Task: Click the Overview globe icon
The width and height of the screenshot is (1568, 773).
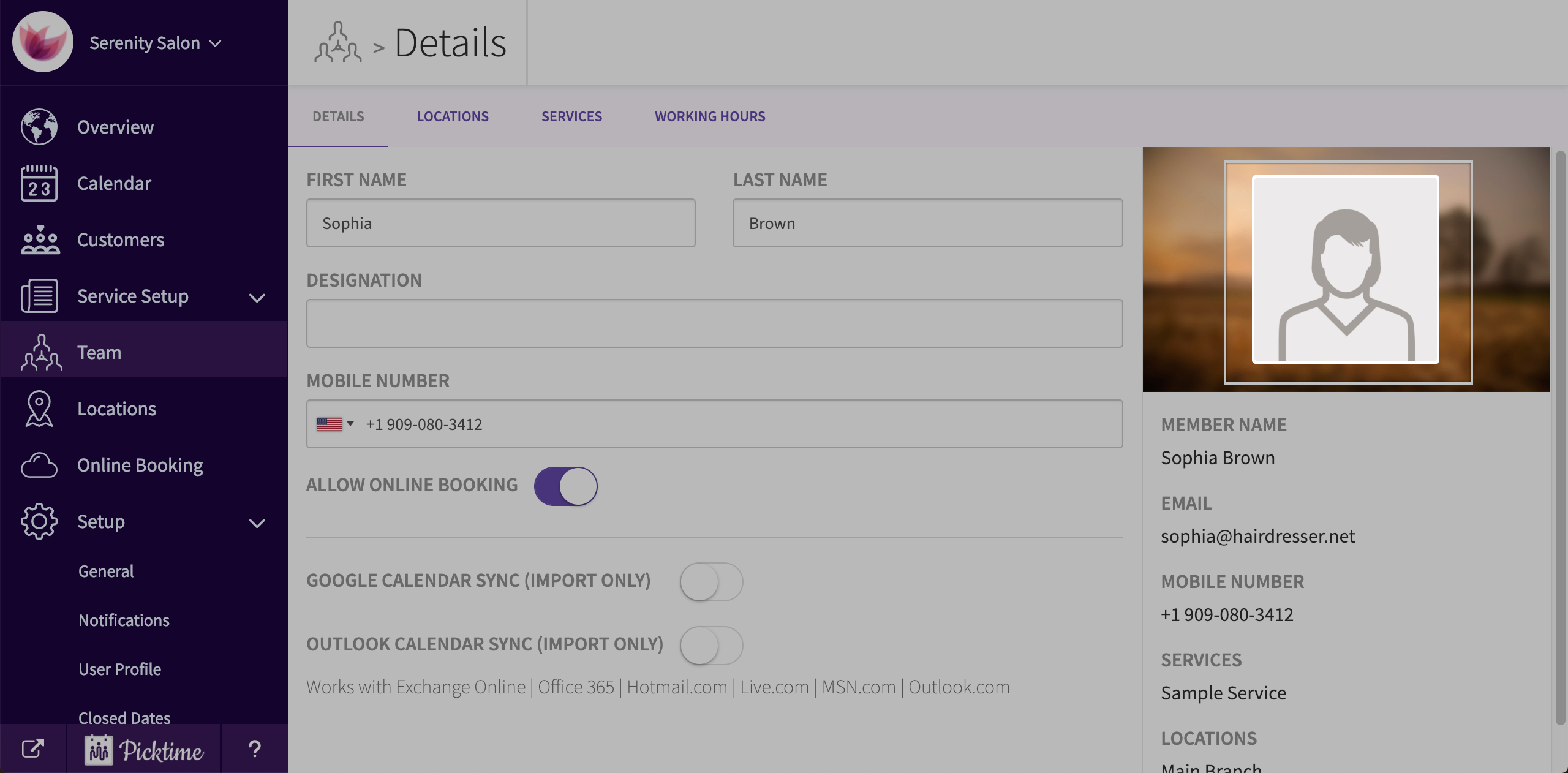Action: coord(39,127)
